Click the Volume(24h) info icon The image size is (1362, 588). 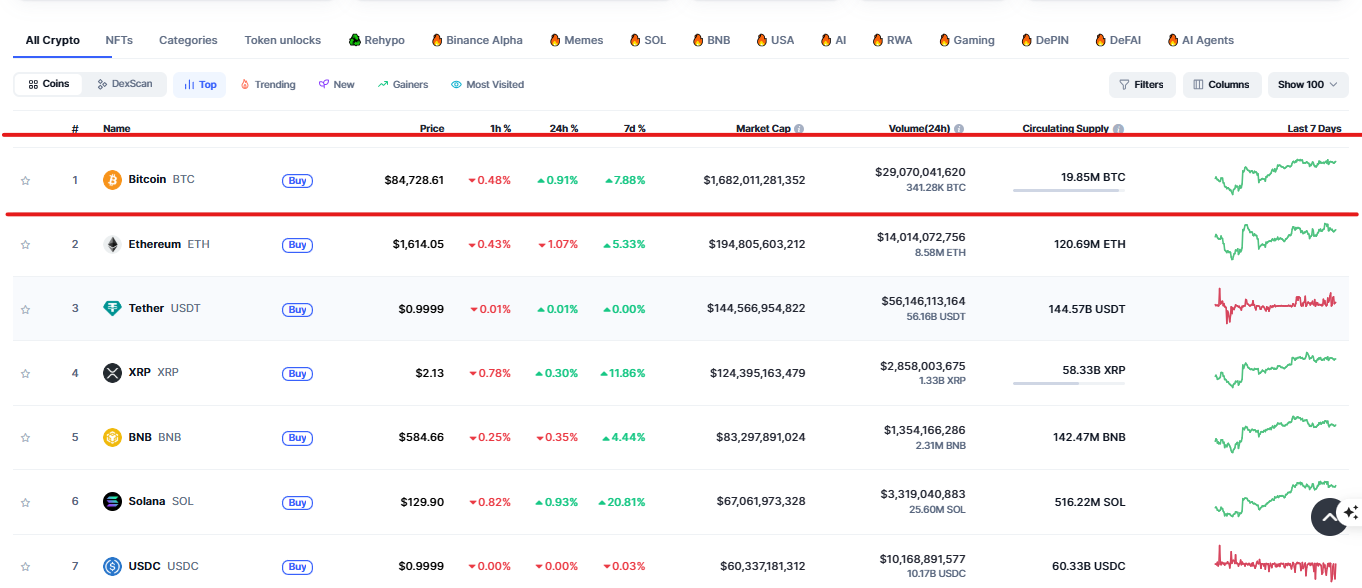tap(959, 129)
